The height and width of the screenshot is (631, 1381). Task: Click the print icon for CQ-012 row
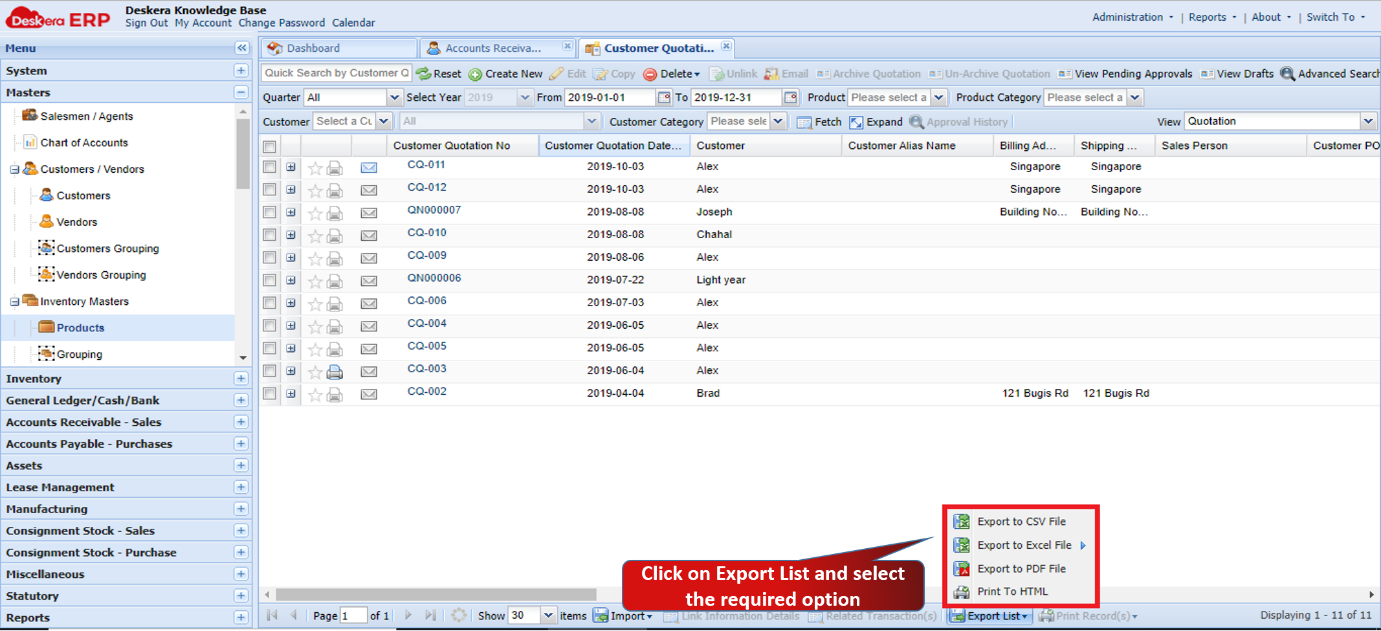pos(335,190)
